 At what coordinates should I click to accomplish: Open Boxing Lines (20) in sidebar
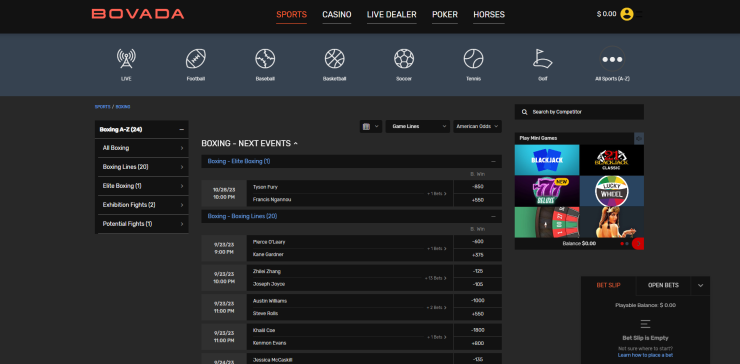pyautogui.click(x=142, y=167)
